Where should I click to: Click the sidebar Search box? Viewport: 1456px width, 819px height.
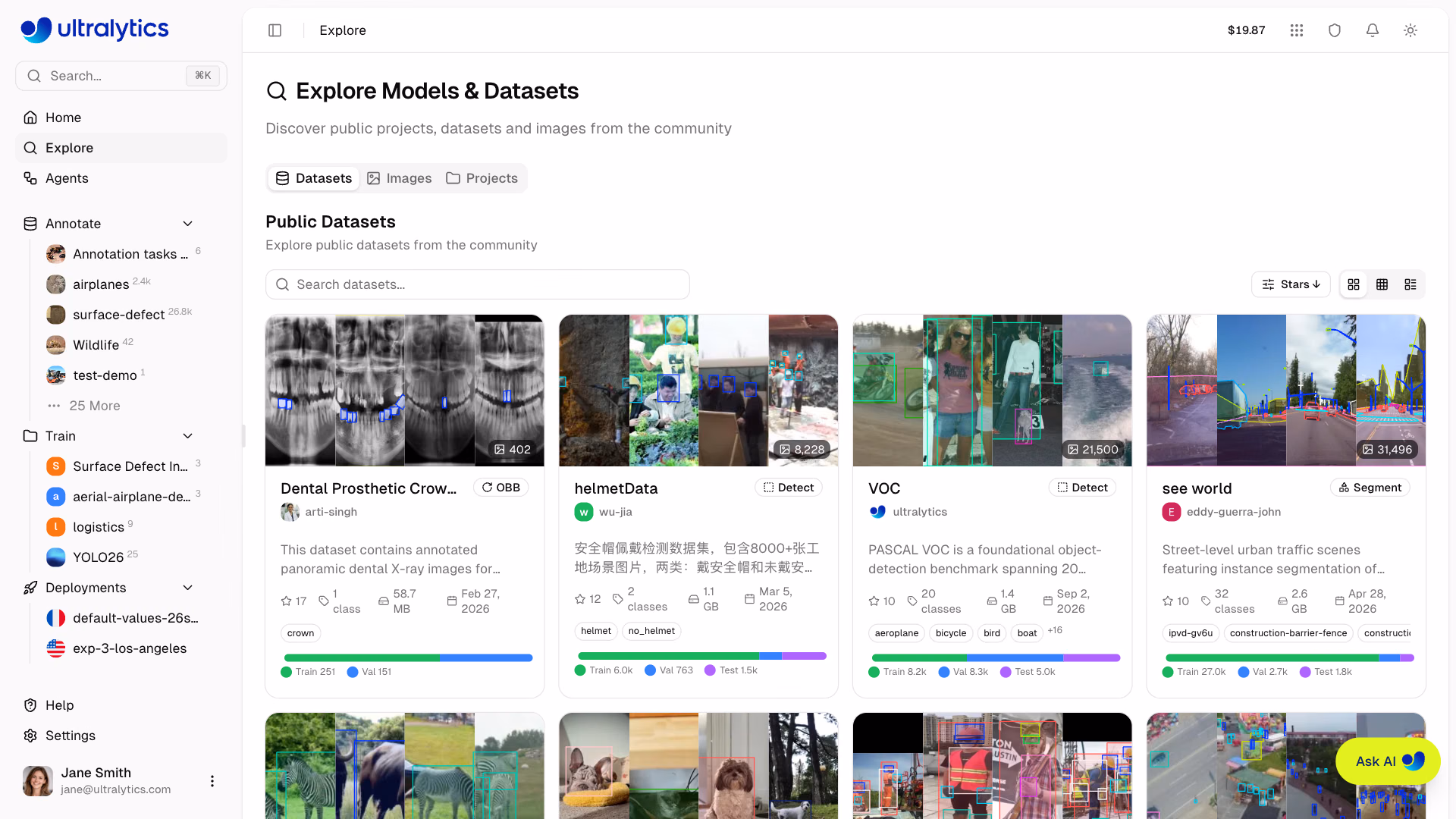tap(121, 76)
